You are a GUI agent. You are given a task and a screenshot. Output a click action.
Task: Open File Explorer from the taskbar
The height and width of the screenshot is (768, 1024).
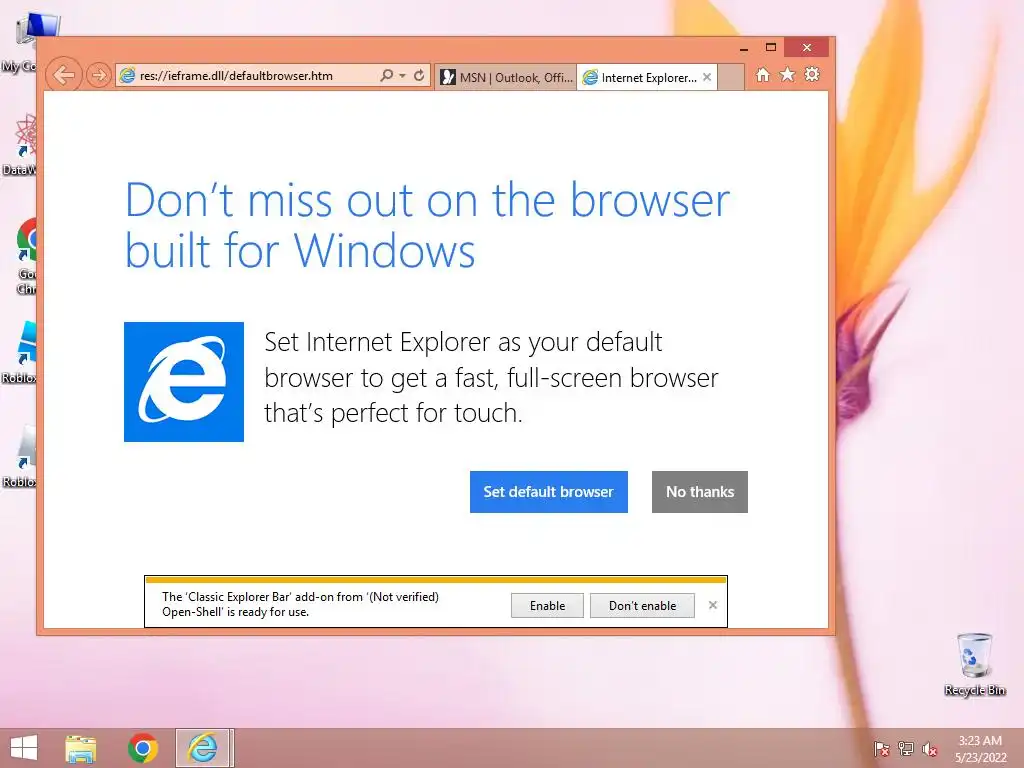click(x=81, y=748)
